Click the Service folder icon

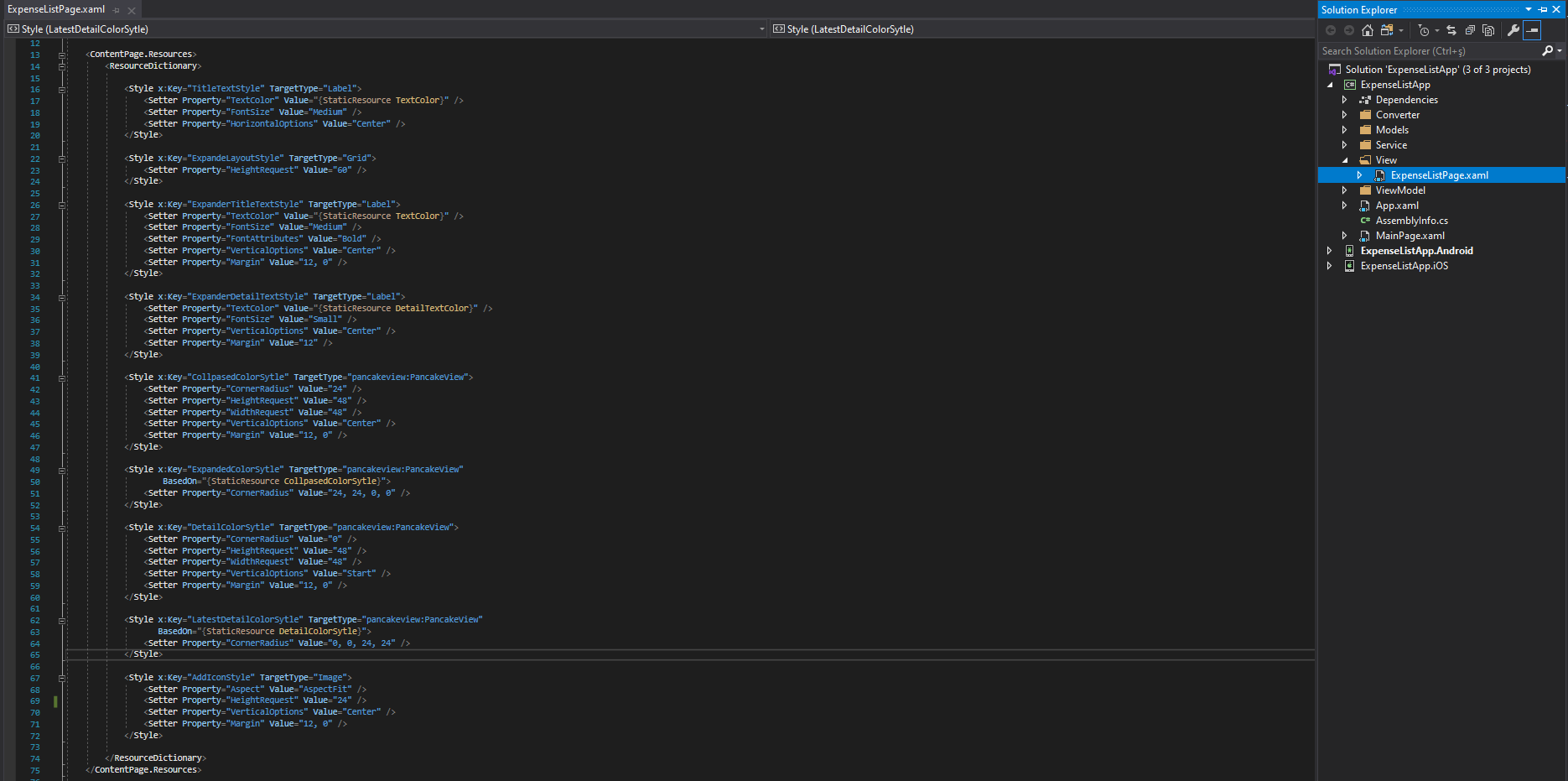pyautogui.click(x=1365, y=145)
